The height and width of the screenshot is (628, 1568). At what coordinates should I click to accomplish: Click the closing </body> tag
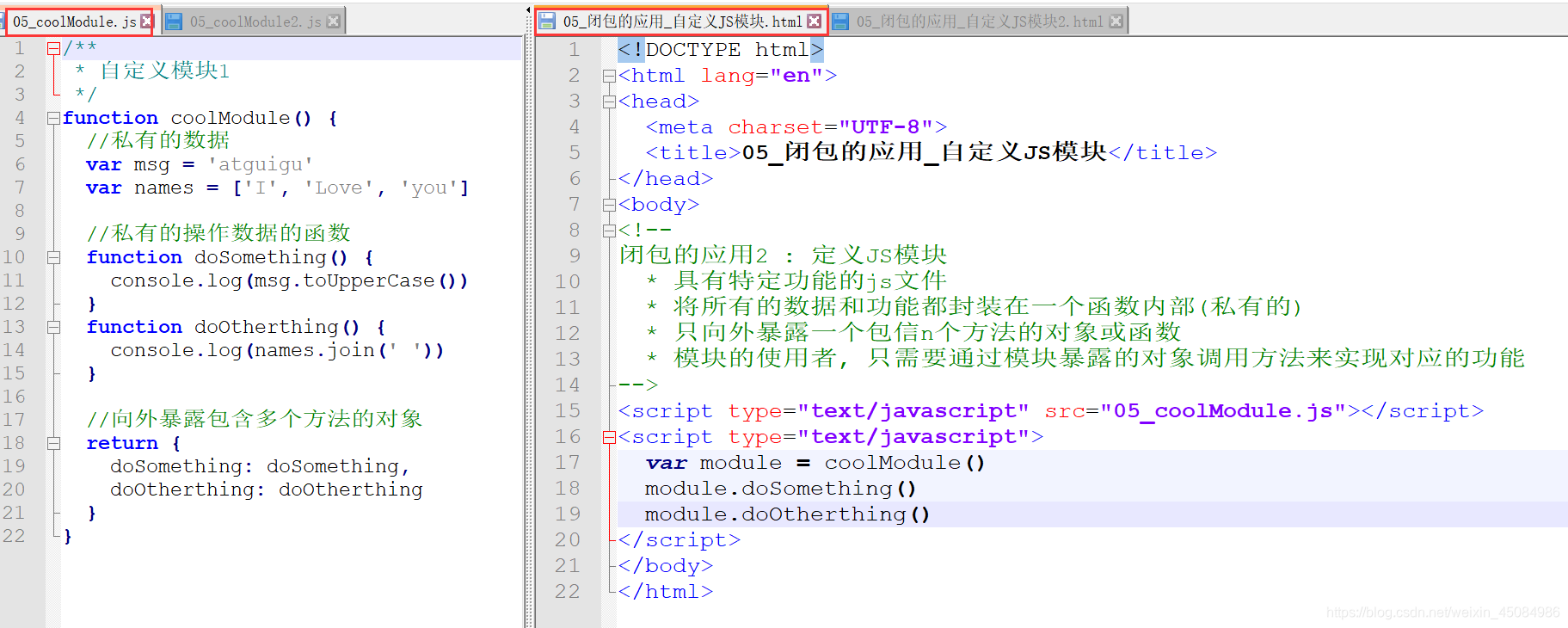[x=667, y=566]
